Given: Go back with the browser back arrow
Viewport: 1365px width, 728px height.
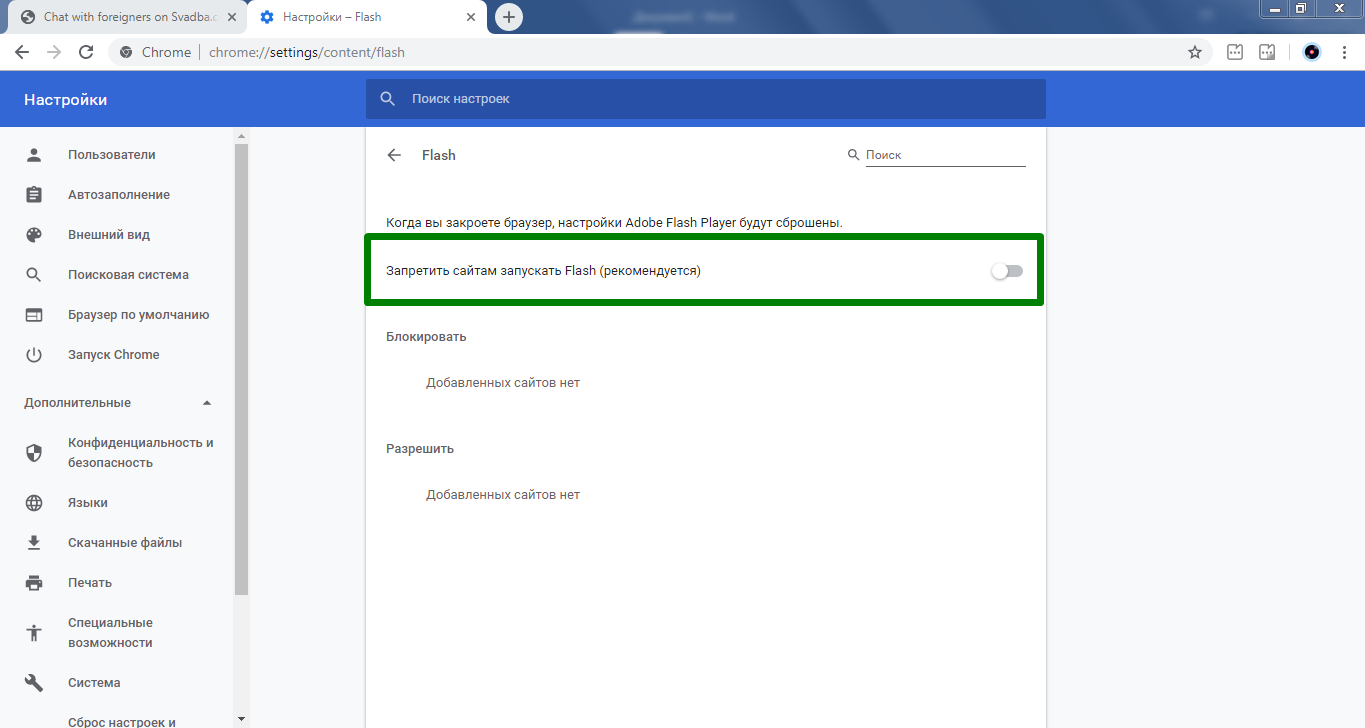Looking at the screenshot, I should pyautogui.click(x=22, y=52).
